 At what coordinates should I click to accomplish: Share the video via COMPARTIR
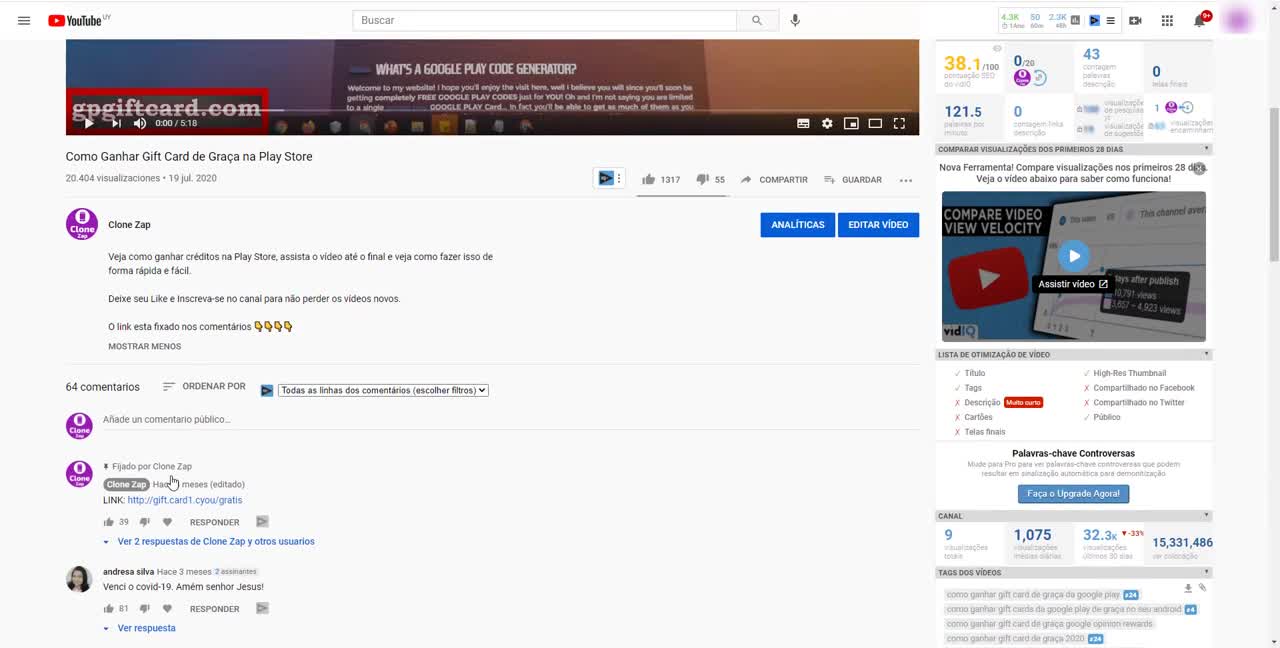click(x=774, y=180)
